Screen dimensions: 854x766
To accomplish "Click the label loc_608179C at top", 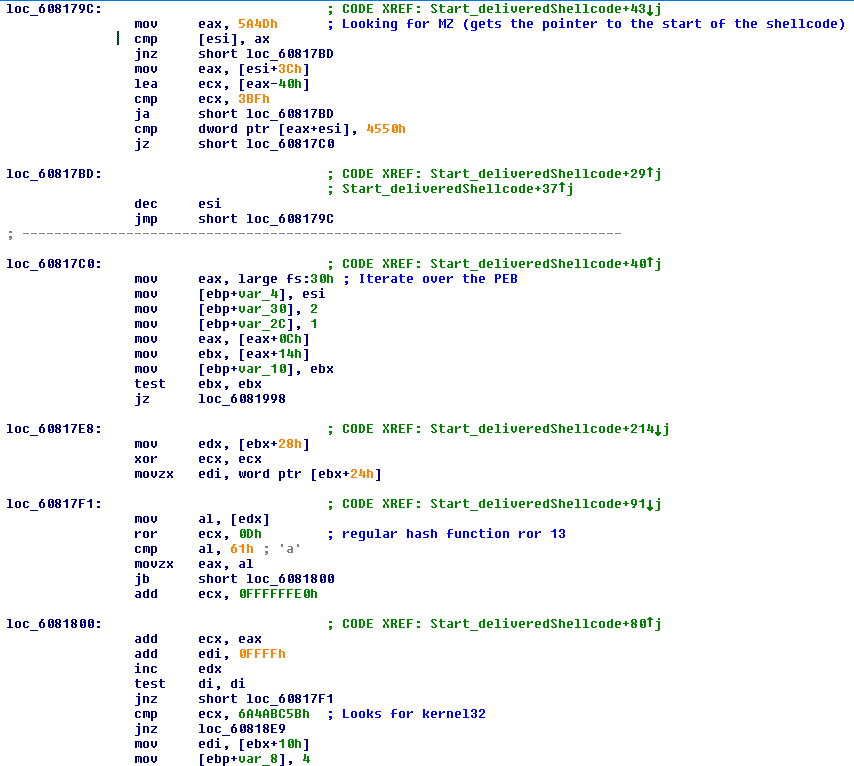I will tap(53, 9).
